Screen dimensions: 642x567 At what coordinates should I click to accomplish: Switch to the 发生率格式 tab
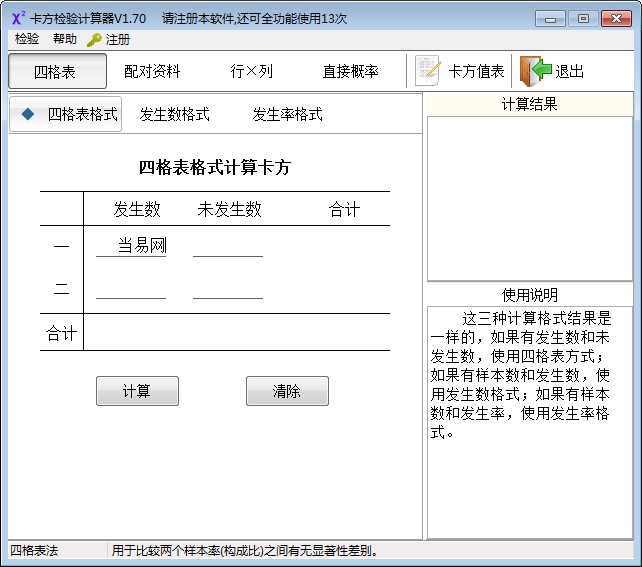[287, 114]
